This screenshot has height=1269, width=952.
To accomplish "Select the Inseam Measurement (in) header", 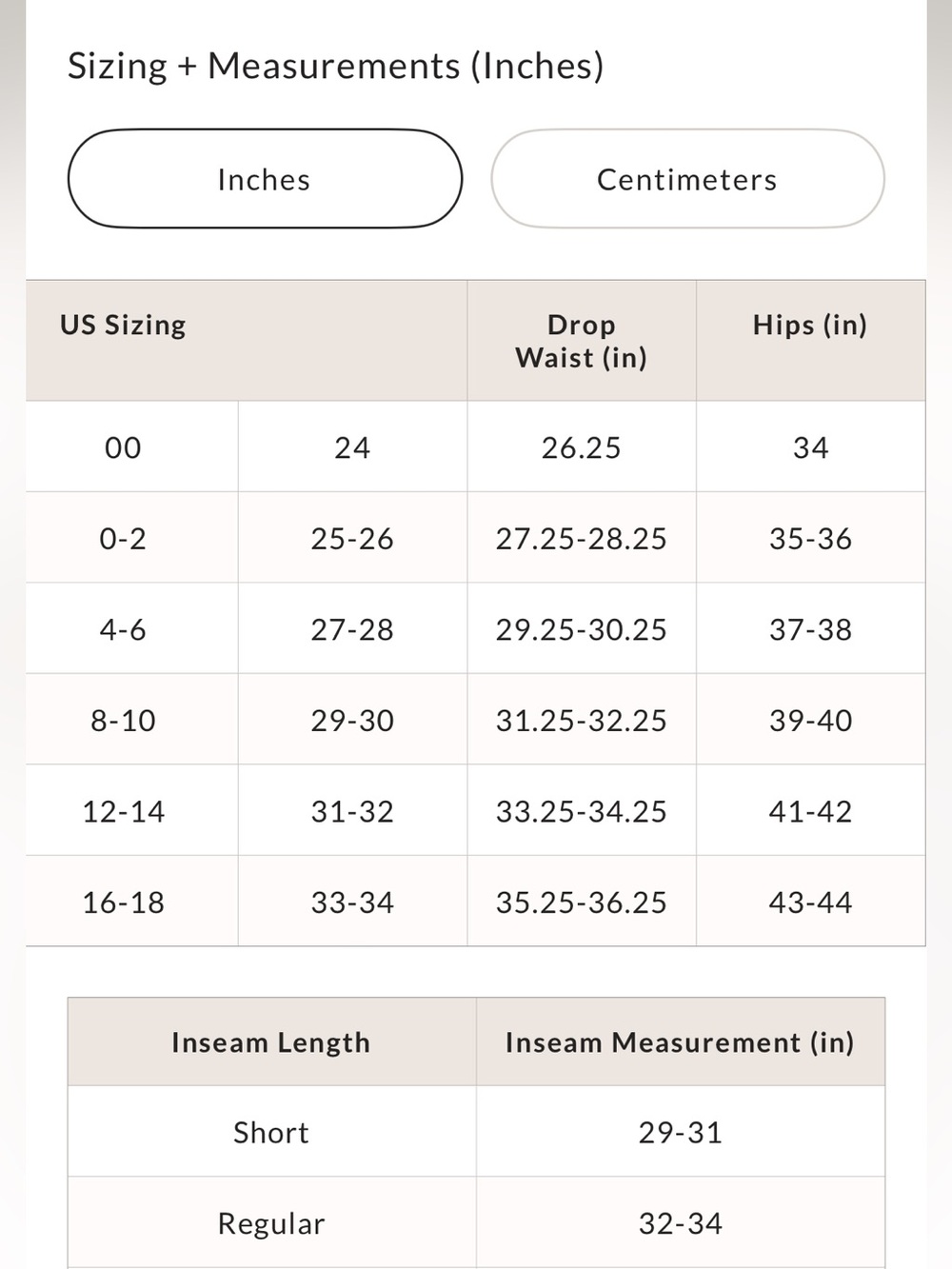I will tap(680, 1042).
